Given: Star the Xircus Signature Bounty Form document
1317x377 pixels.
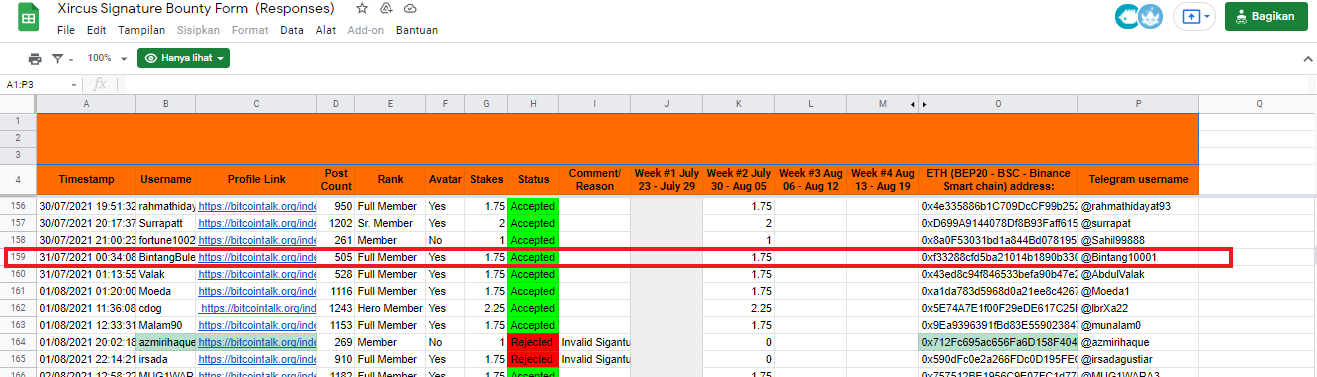Looking at the screenshot, I should coord(362,8).
